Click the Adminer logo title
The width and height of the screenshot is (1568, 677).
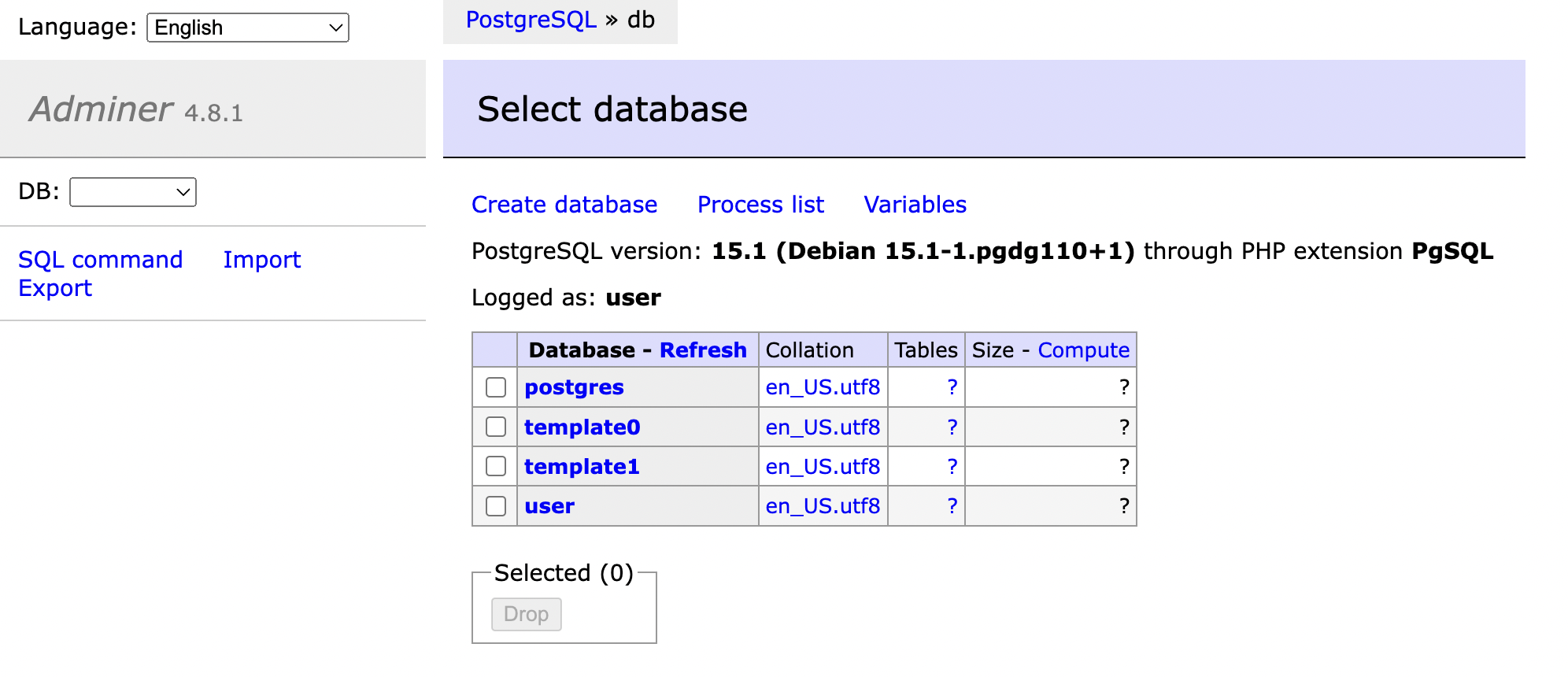click(x=102, y=109)
